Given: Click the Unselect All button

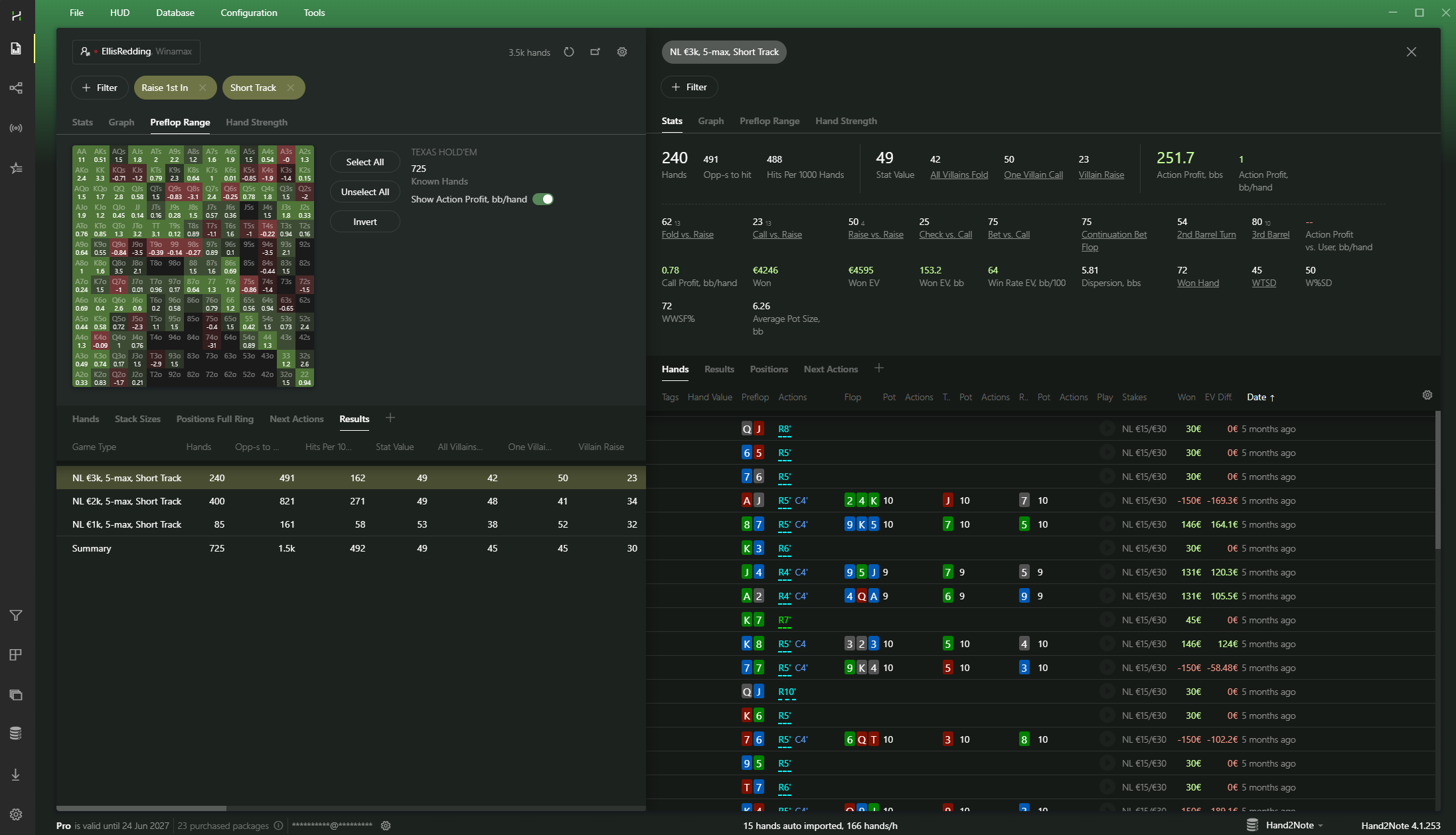Looking at the screenshot, I should 365,192.
